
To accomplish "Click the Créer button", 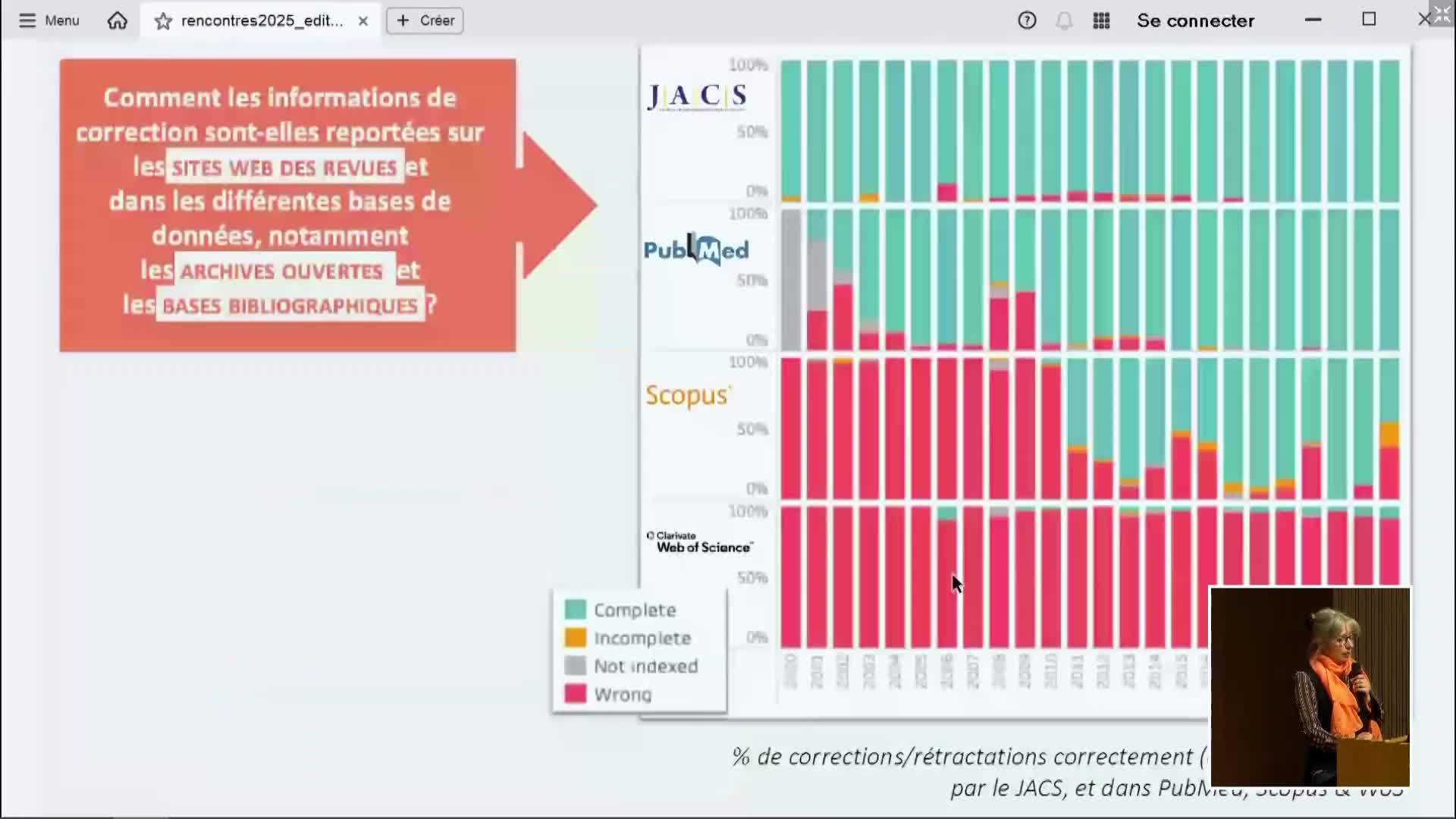I will point(425,20).
